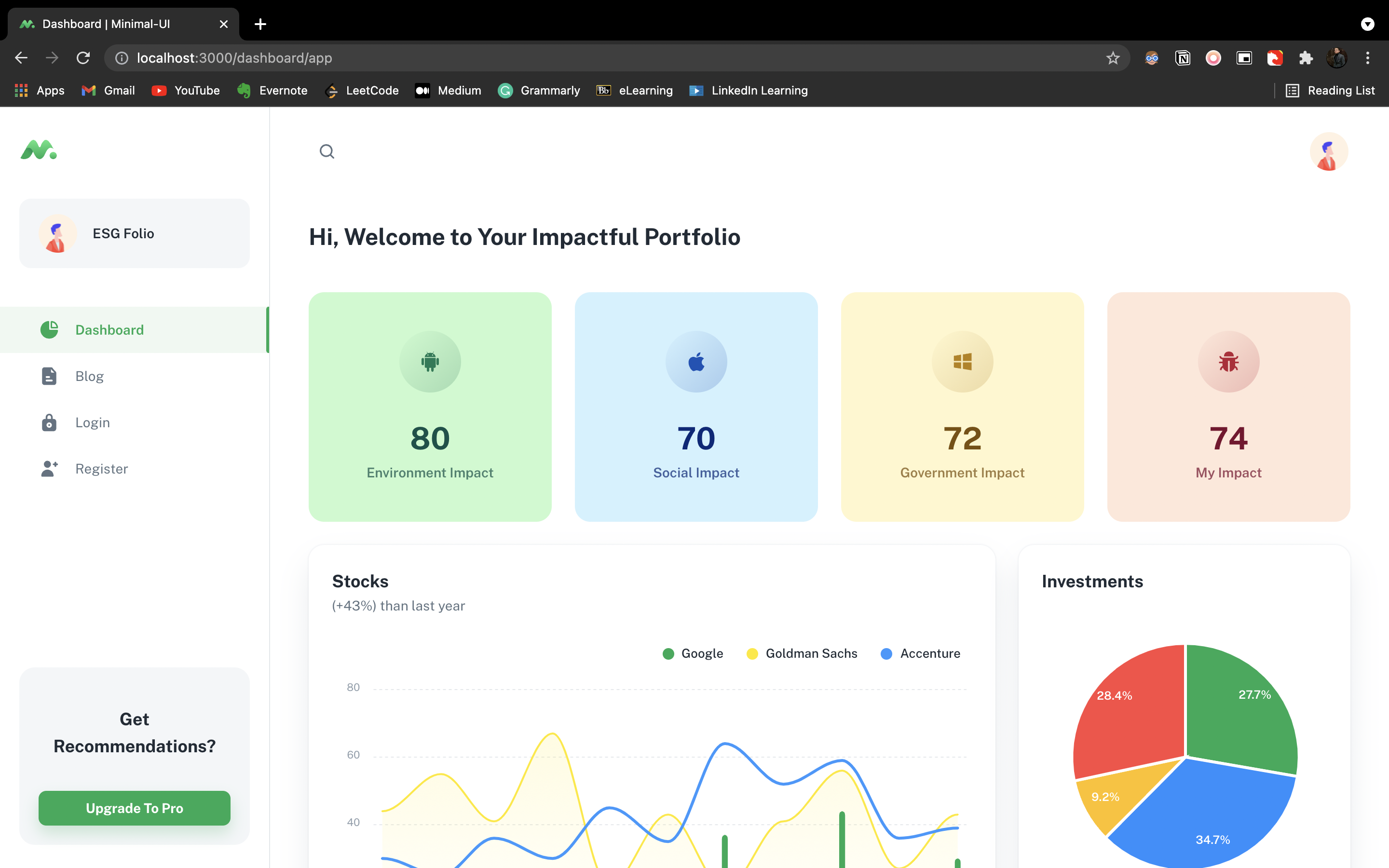
Task: Click the search magnifier icon
Action: click(x=327, y=151)
